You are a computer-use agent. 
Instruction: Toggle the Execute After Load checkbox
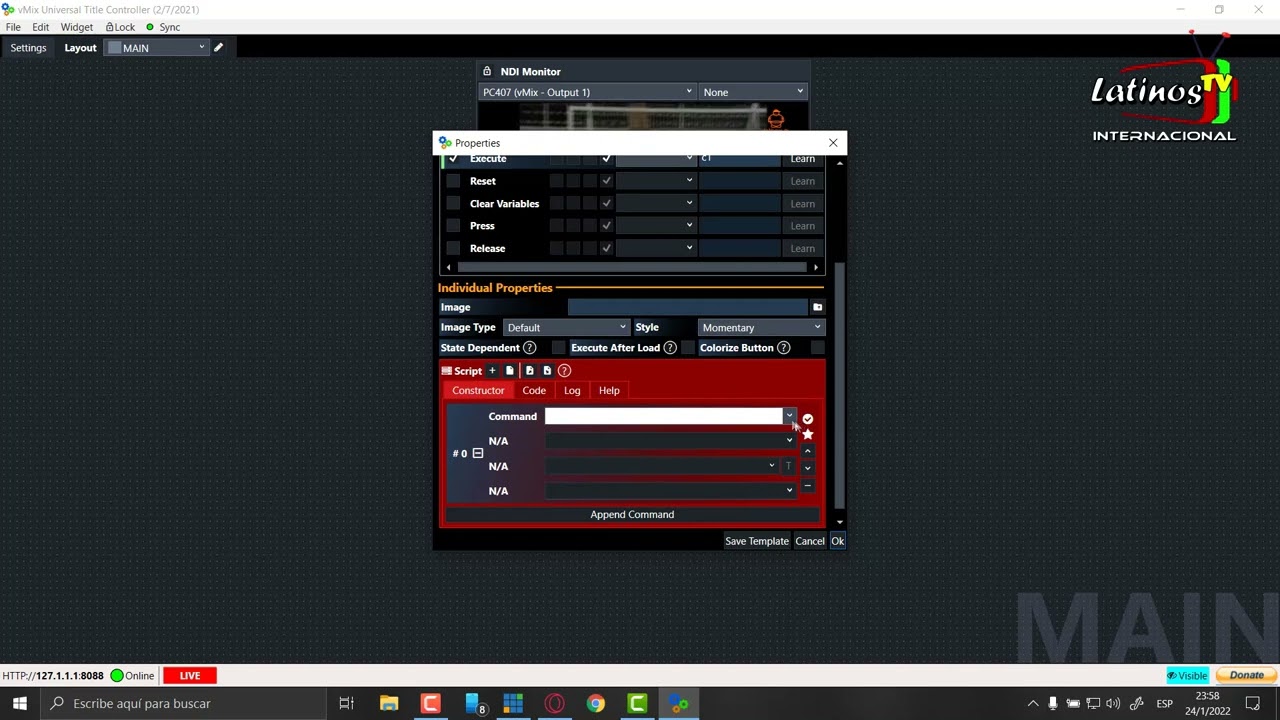tap(687, 348)
